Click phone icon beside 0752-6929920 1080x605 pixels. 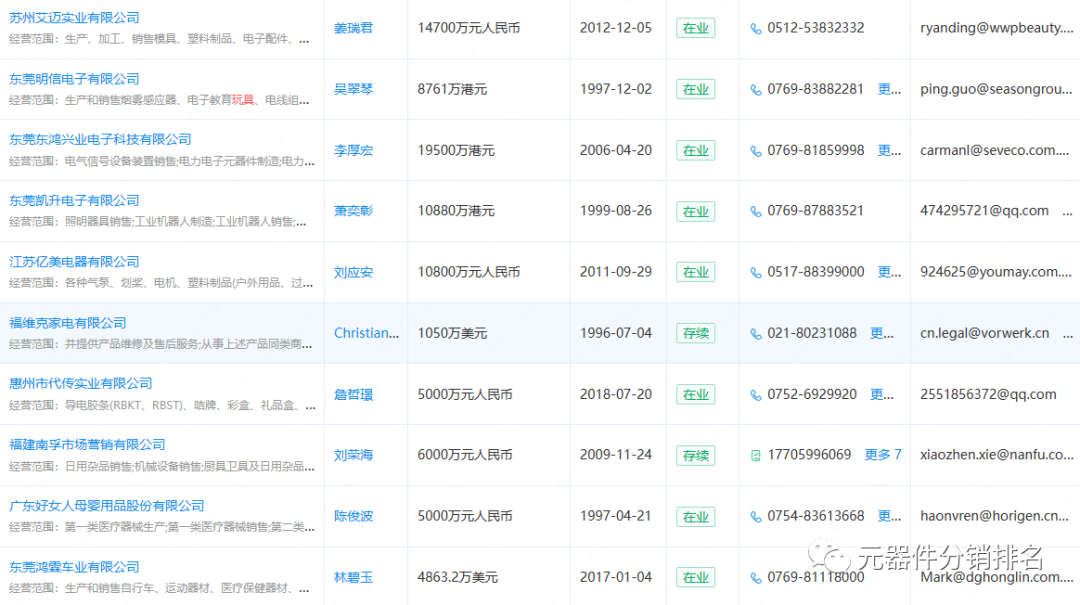coord(756,395)
